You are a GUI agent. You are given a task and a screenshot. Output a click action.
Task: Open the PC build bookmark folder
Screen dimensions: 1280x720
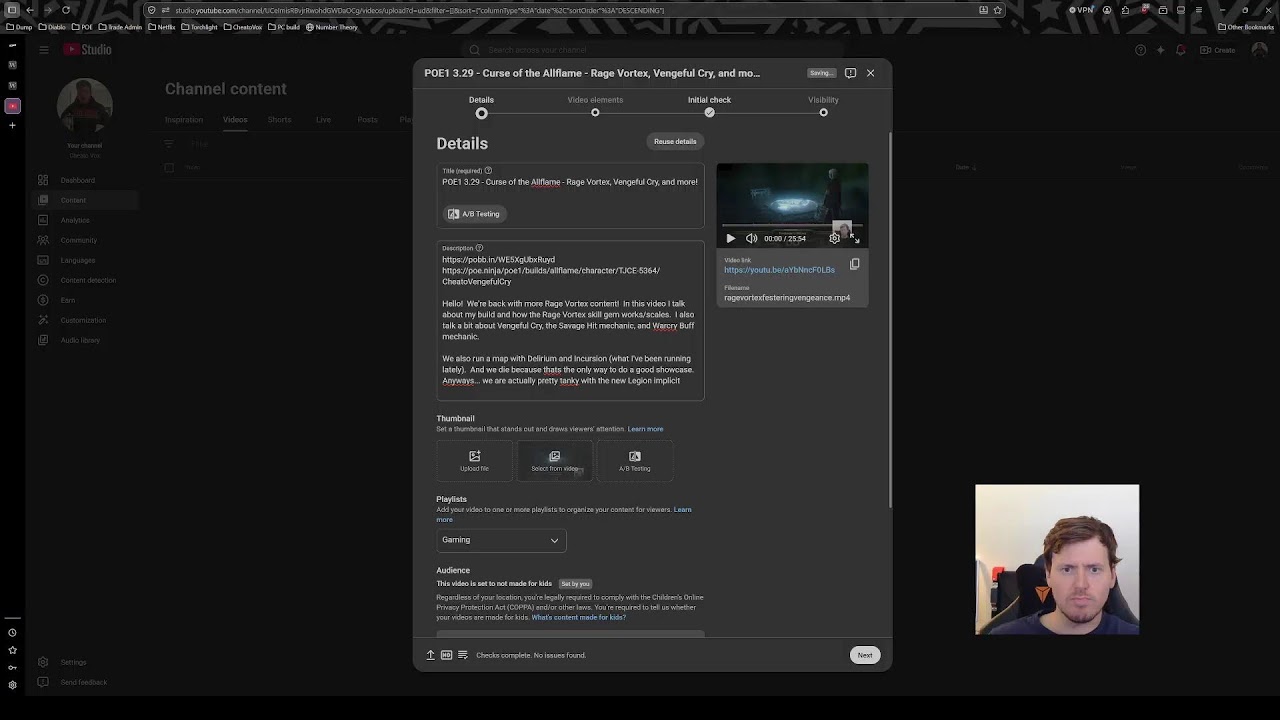pos(284,27)
